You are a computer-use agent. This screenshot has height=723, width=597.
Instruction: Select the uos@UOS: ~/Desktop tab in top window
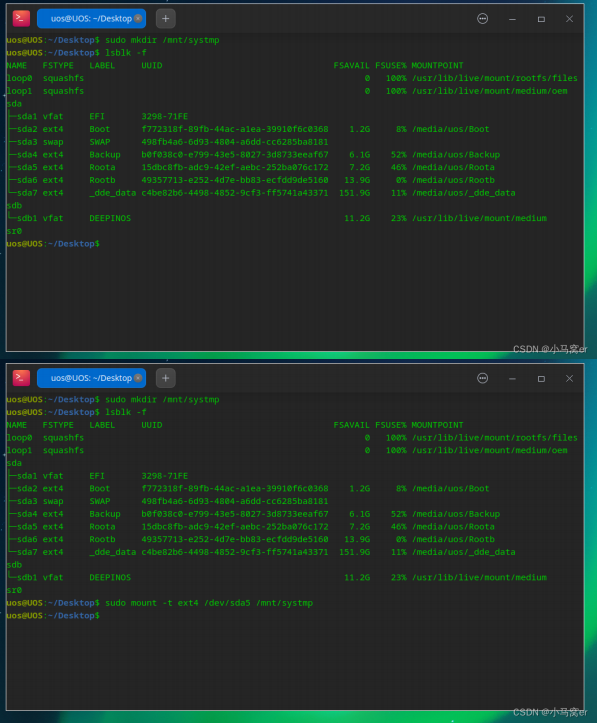[91, 18]
